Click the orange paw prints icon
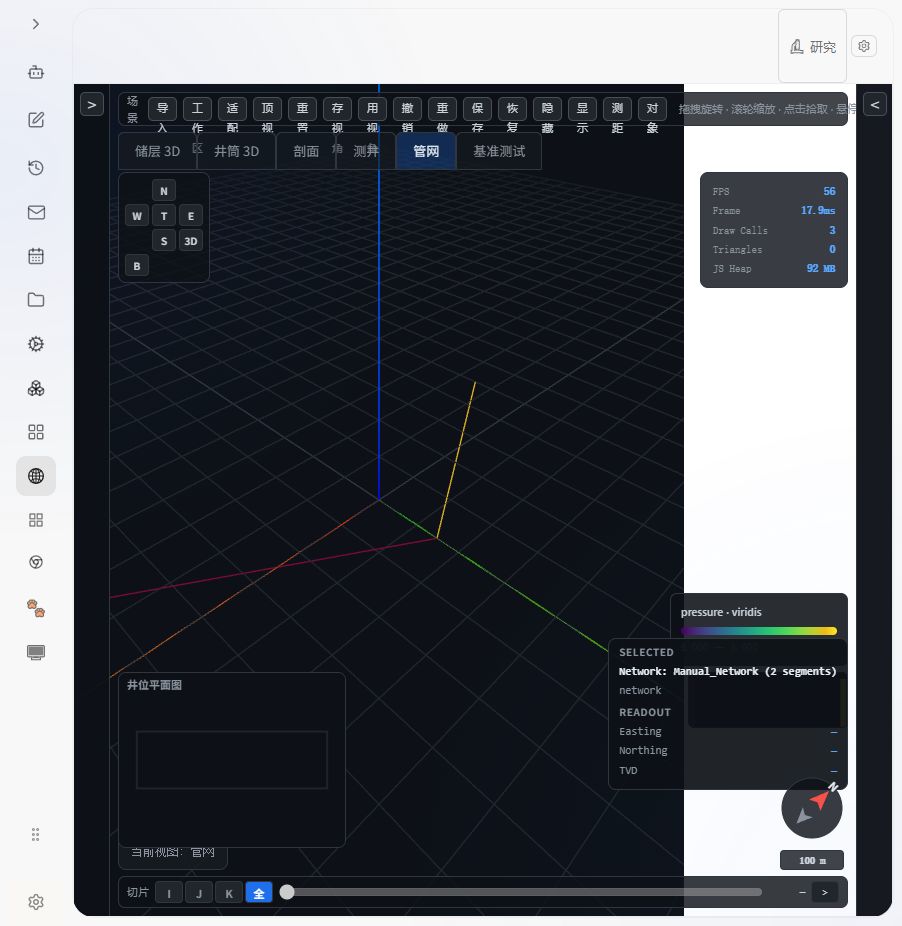 [36, 608]
